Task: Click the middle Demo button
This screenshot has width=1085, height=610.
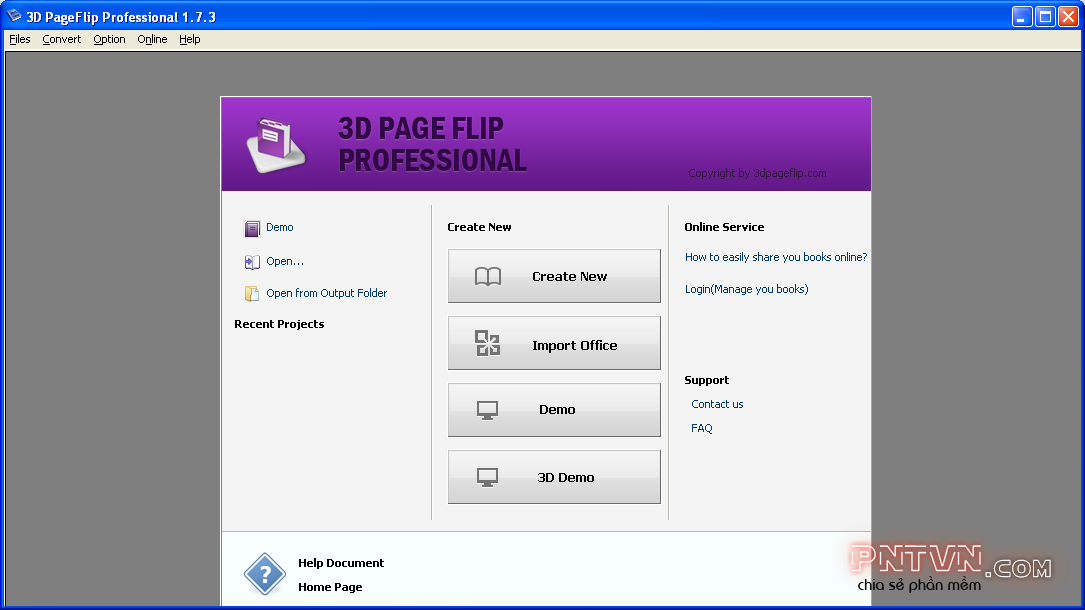Action: click(554, 410)
